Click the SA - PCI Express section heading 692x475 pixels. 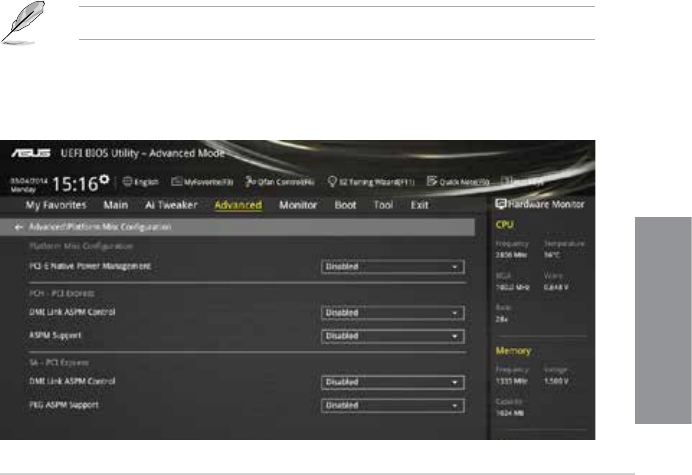coord(59,362)
